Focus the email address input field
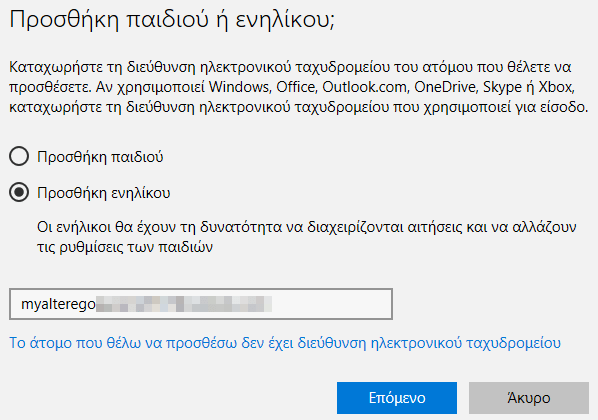Screen dimensions: 598x420 (201, 304)
